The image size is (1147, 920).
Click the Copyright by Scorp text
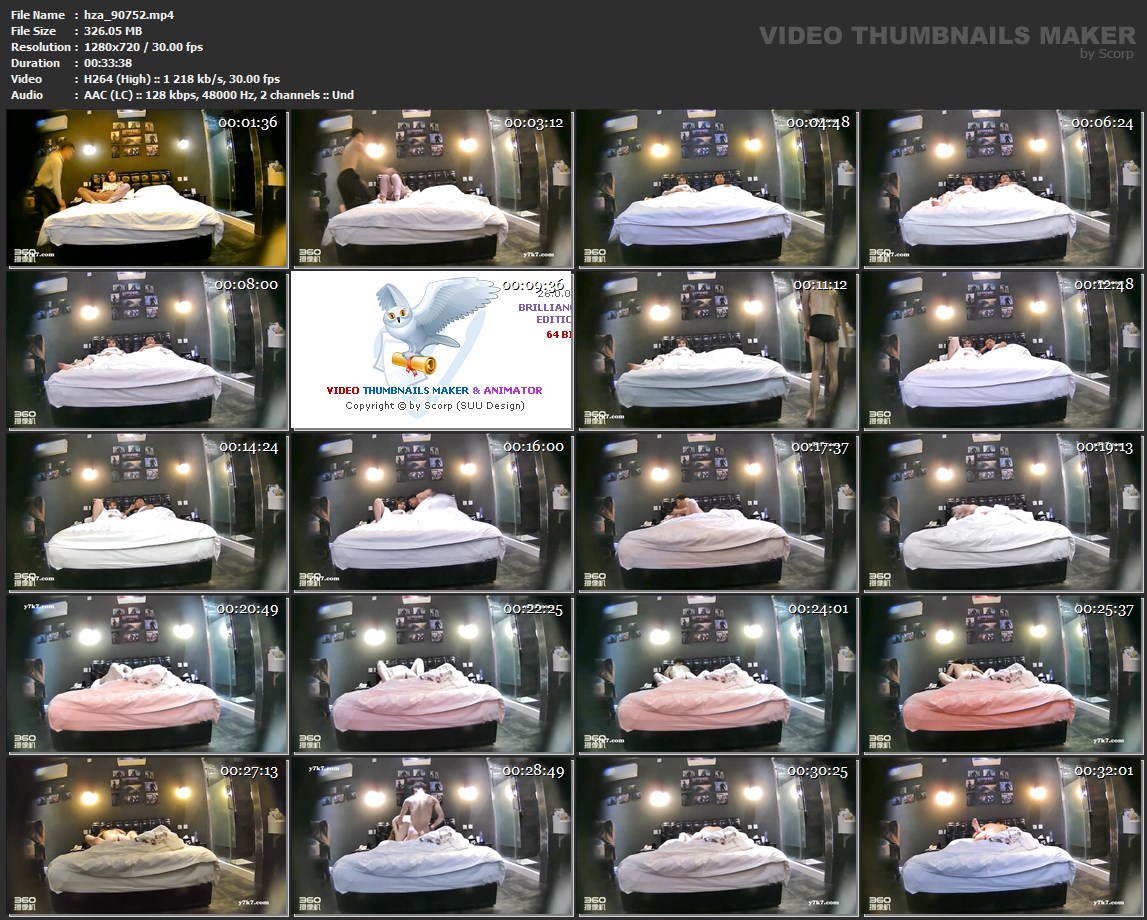click(x=434, y=406)
